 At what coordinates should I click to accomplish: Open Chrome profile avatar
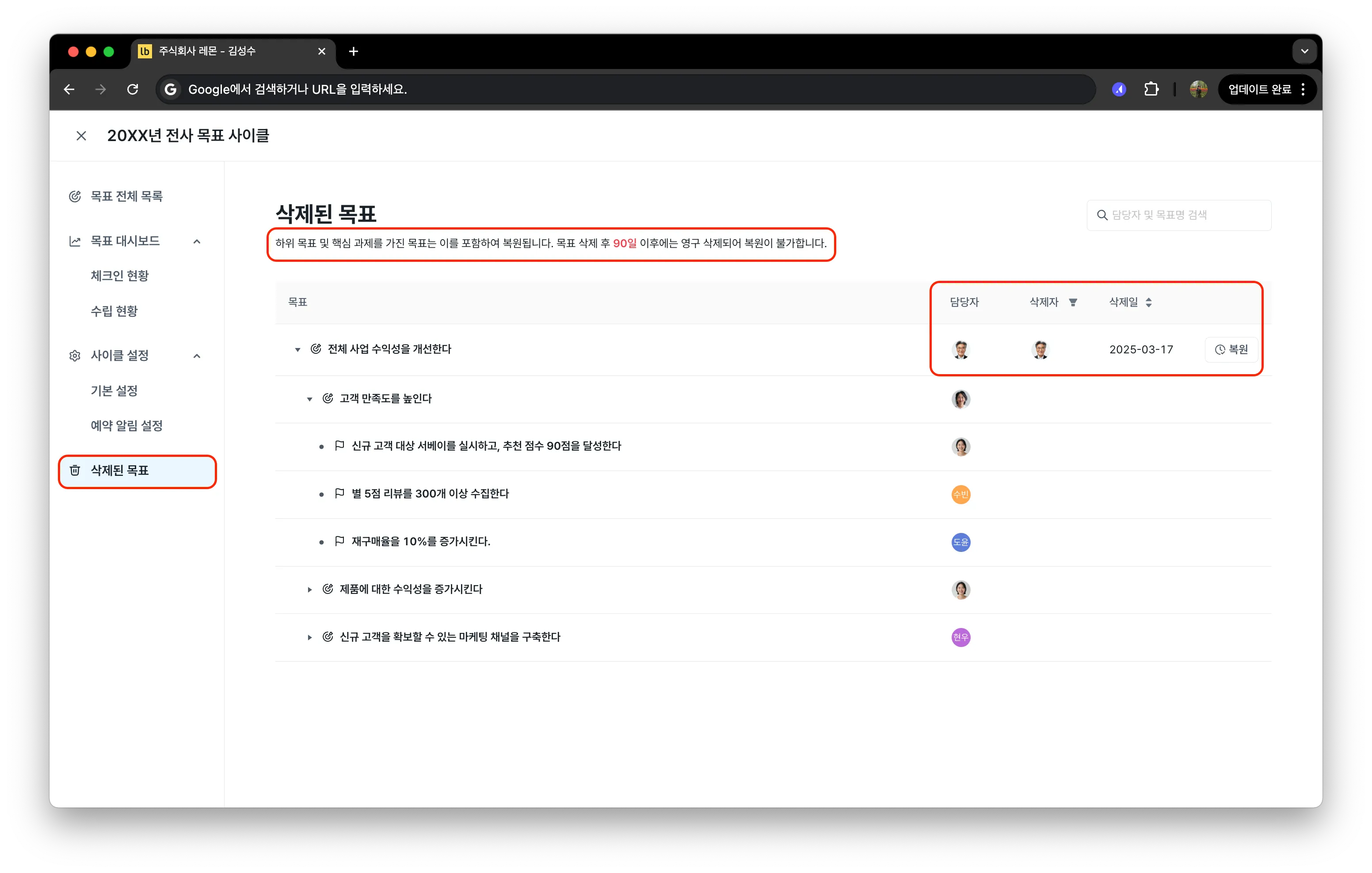pyautogui.click(x=1198, y=89)
